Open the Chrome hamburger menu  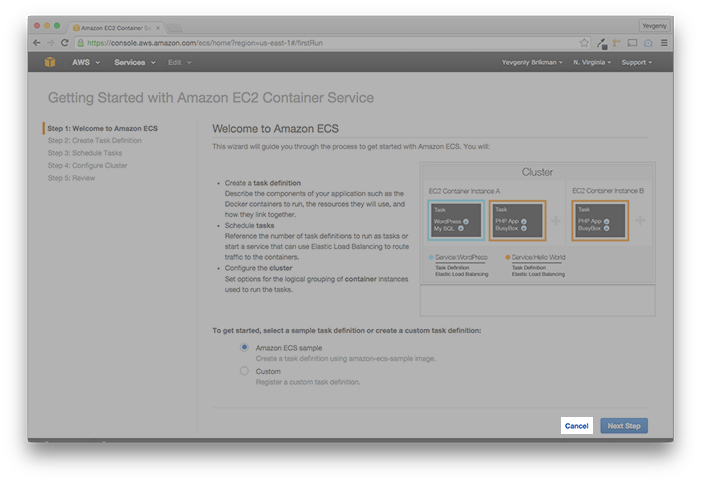tap(664, 43)
